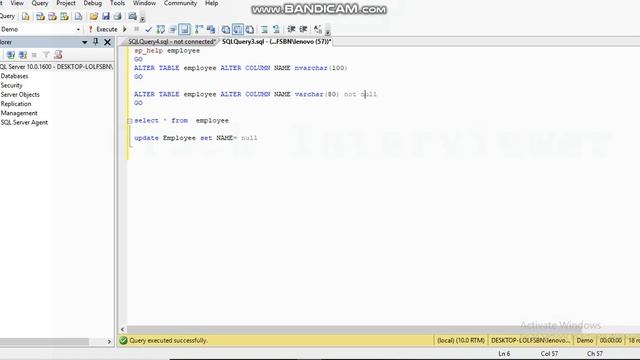Select Server Objects node
The height and width of the screenshot is (360, 640).
[20, 94]
